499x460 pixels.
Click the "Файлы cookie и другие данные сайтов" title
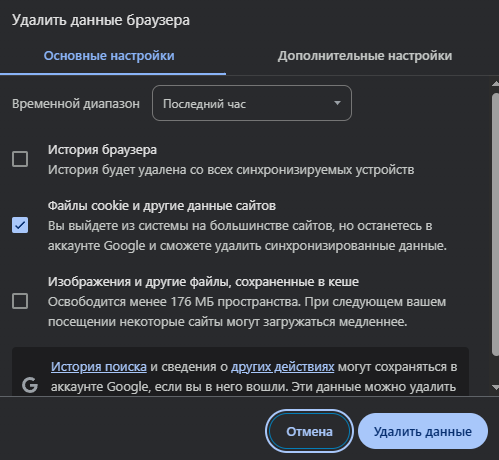tap(162, 206)
